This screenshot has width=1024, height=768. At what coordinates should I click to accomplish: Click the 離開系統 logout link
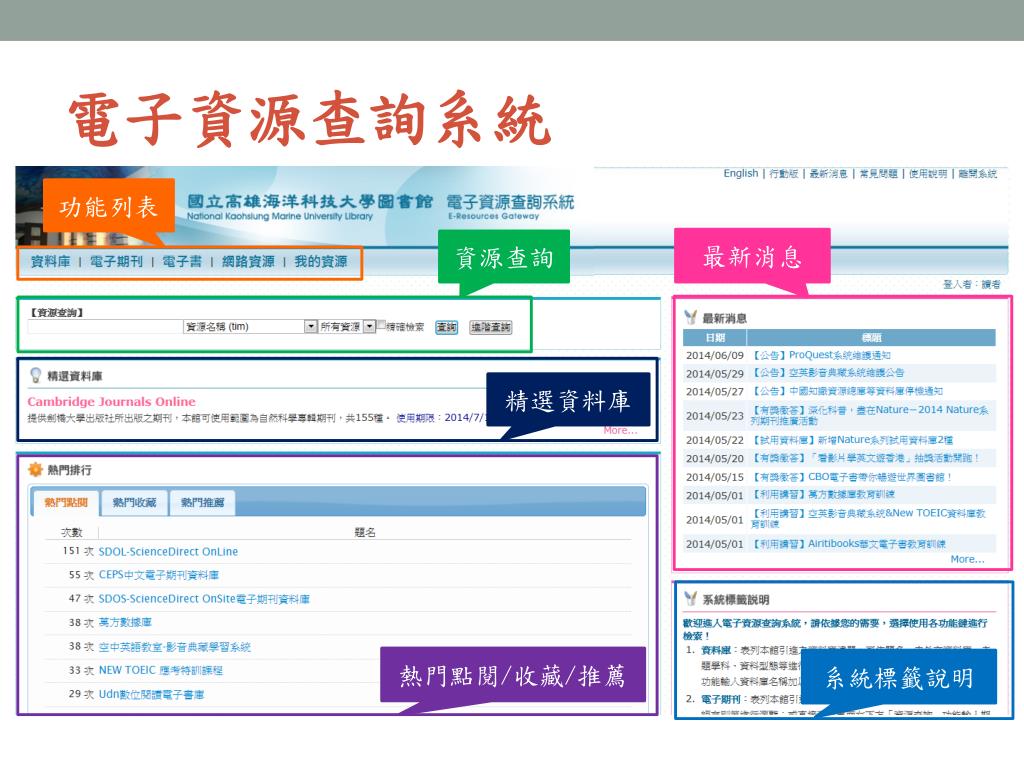[978, 174]
